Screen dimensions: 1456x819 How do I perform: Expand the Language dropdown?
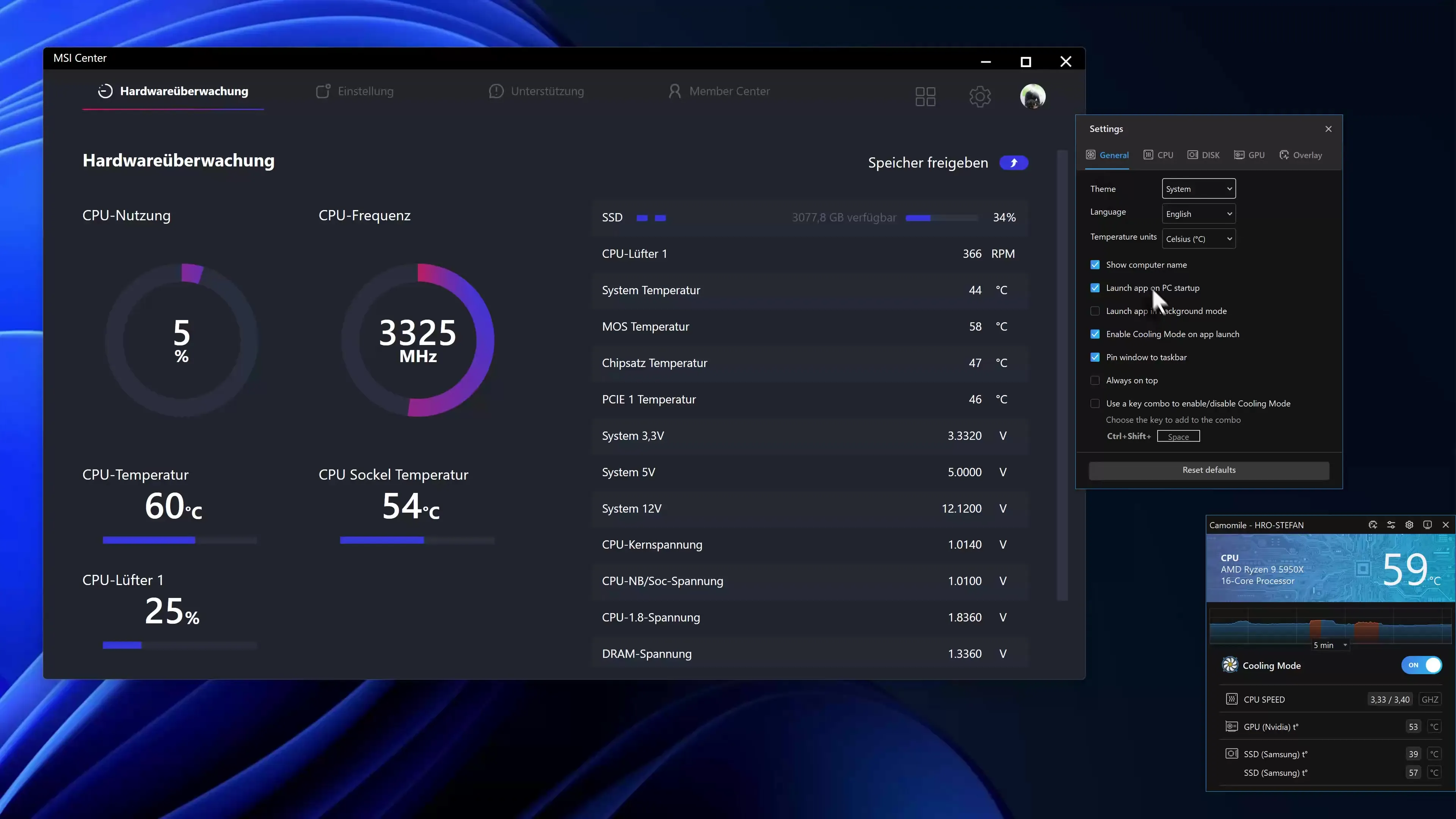(1198, 213)
